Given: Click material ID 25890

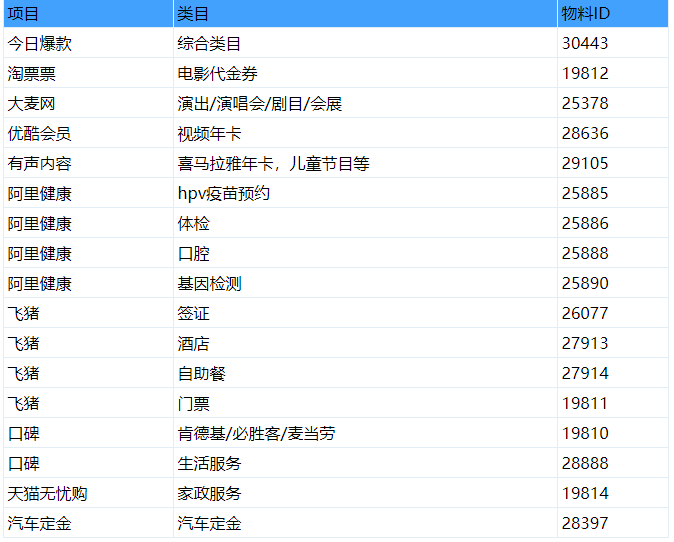Looking at the screenshot, I should coord(613,283).
